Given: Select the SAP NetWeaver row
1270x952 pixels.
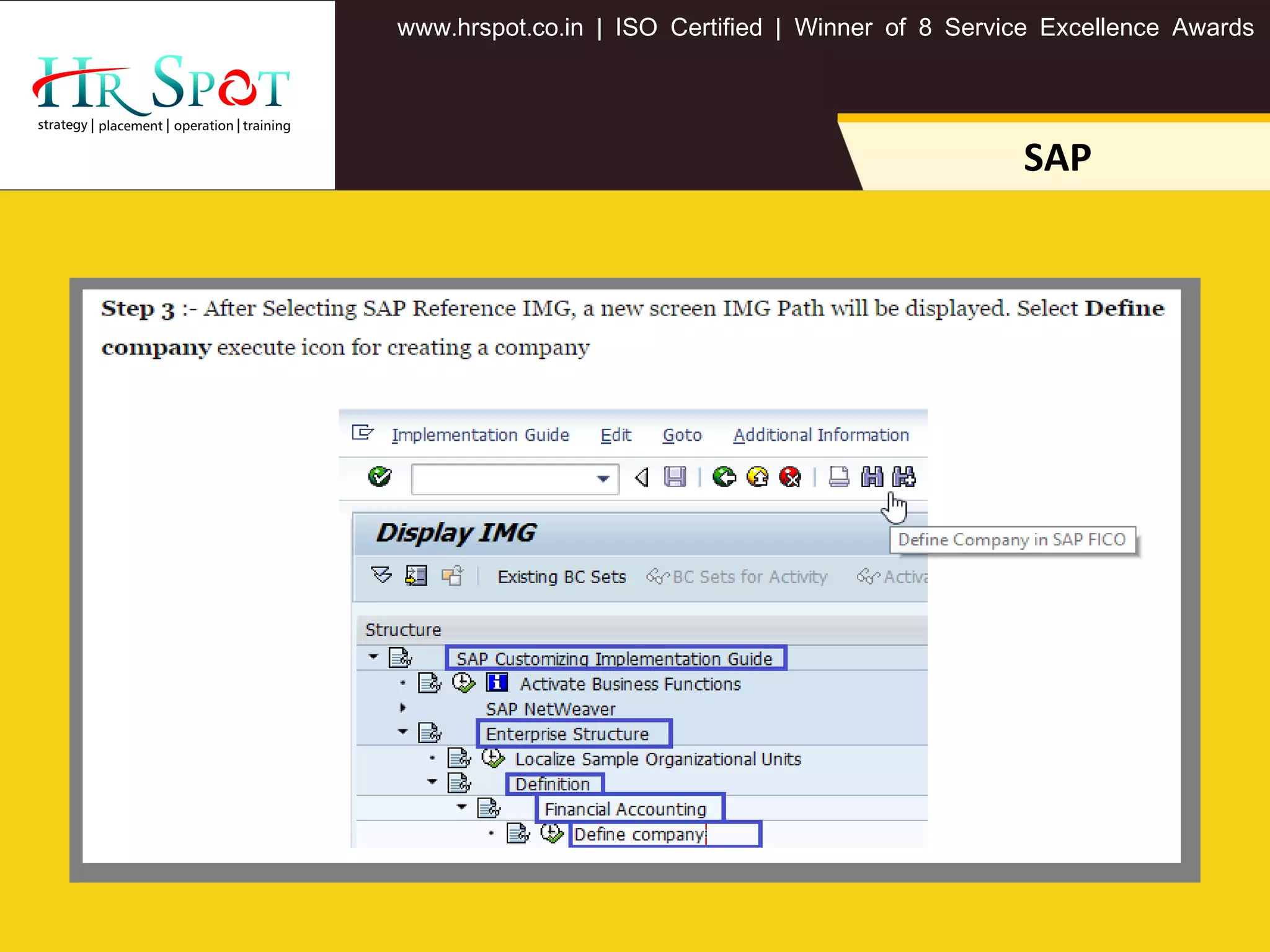Looking at the screenshot, I should [642, 708].
